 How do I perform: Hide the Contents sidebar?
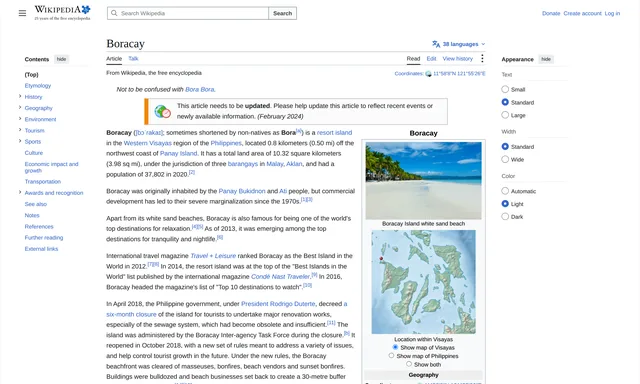61,59
